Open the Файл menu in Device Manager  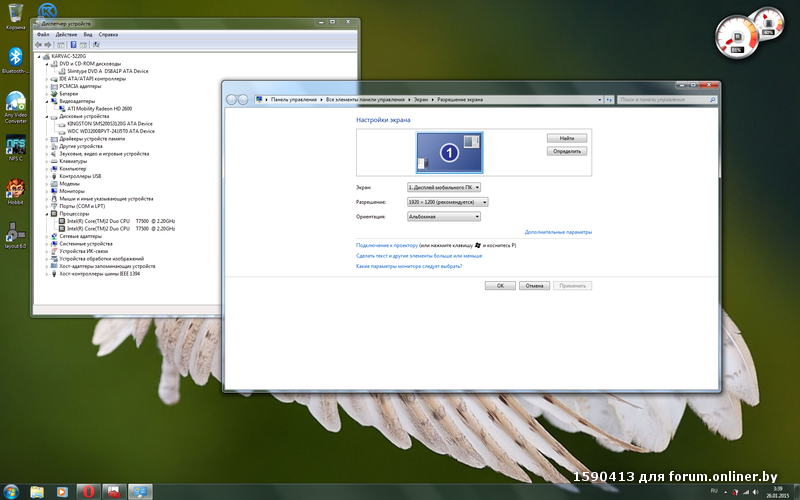43,34
